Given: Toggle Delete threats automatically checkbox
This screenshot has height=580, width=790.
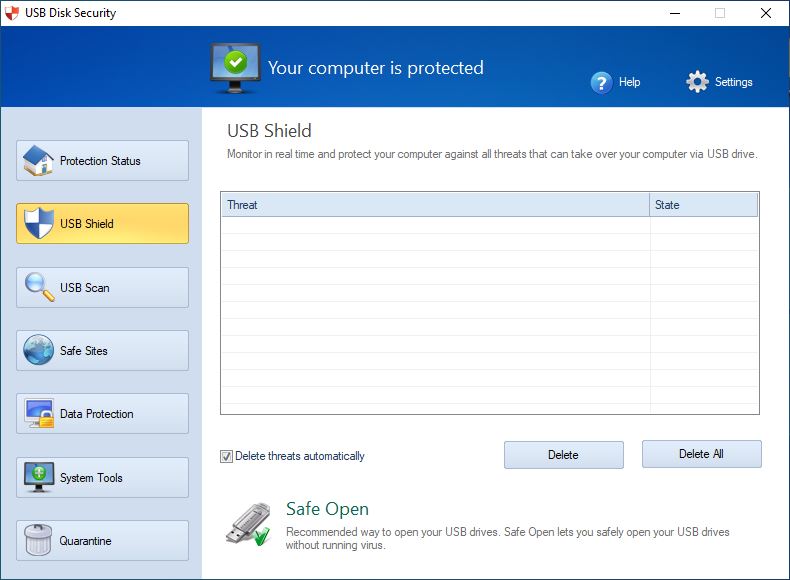Looking at the screenshot, I should click(226, 457).
